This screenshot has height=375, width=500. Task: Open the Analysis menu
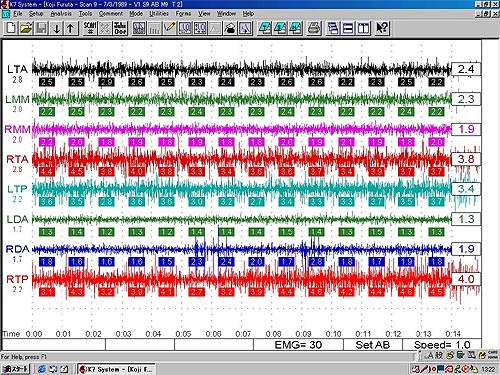point(61,14)
